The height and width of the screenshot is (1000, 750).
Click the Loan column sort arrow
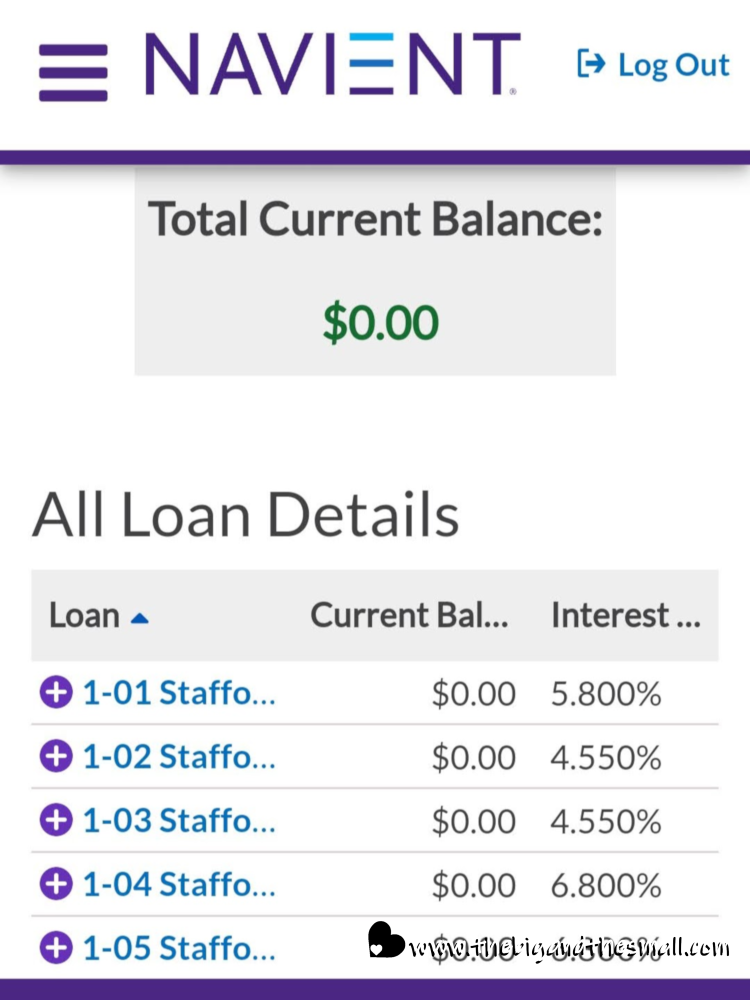click(139, 617)
